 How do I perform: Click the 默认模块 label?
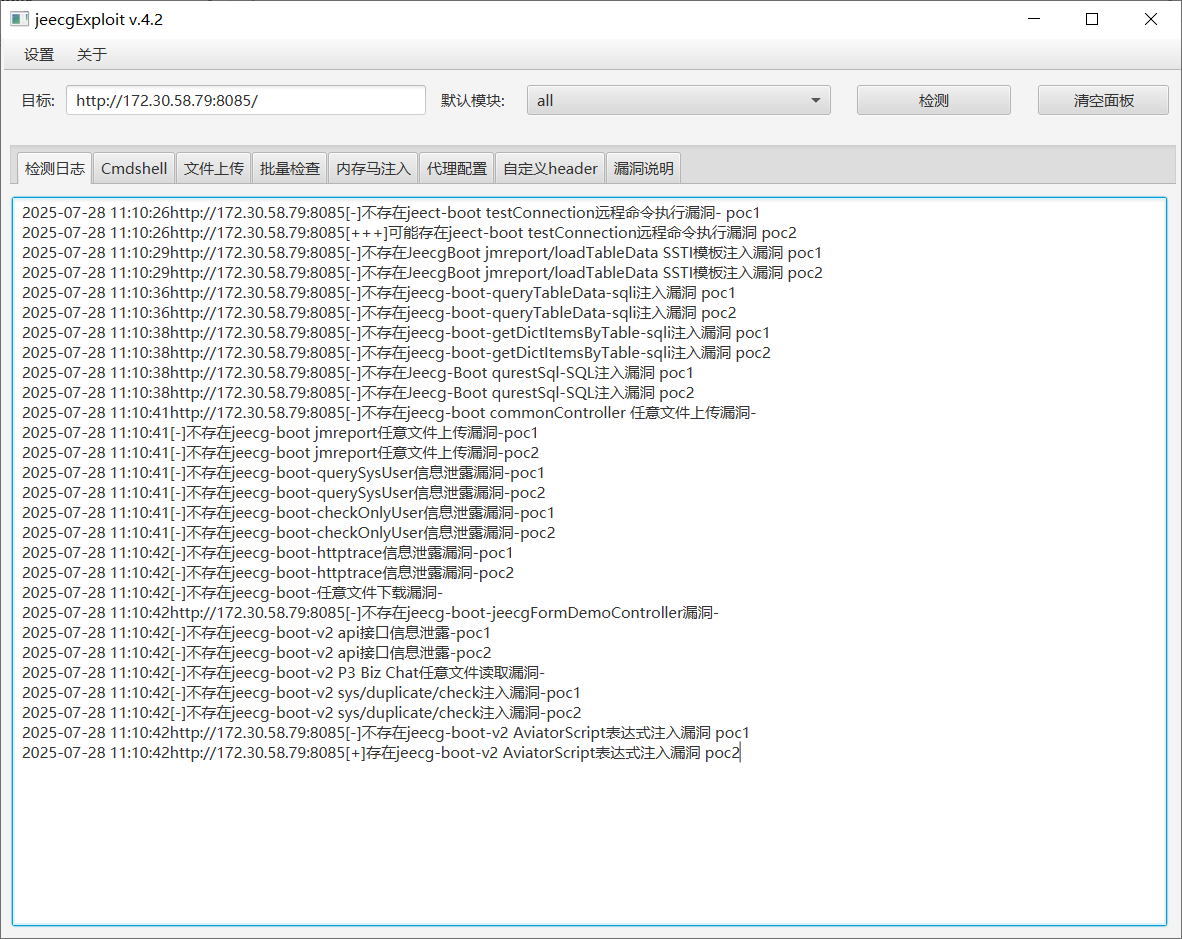473,100
